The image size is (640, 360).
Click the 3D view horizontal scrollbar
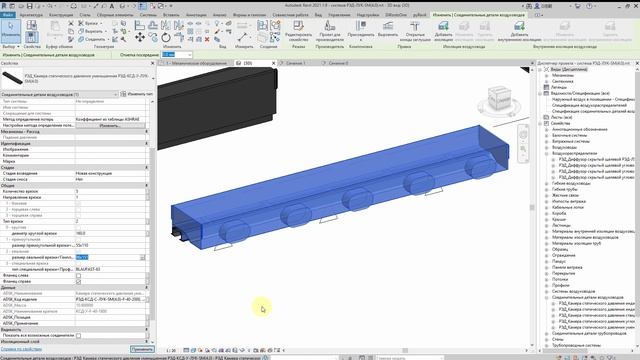pyautogui.click(x=405, y=350)
